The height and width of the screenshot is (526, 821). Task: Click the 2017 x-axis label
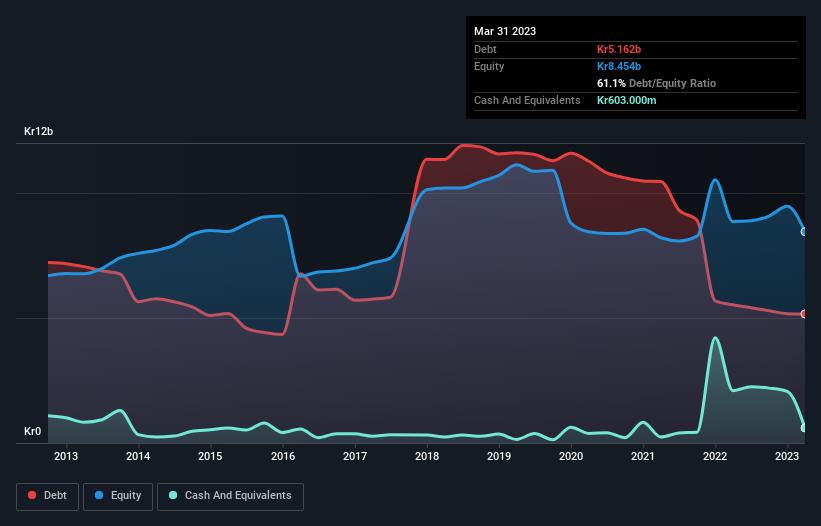click(355, 456)
